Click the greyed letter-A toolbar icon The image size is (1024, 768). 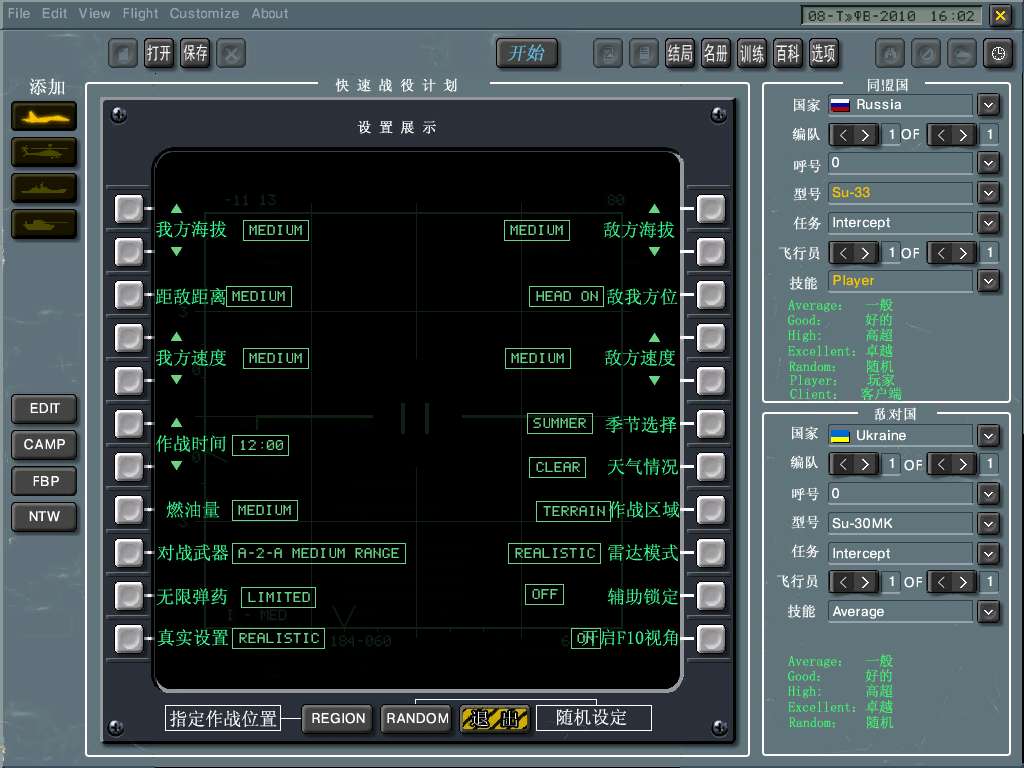click(x=890, y=54)
